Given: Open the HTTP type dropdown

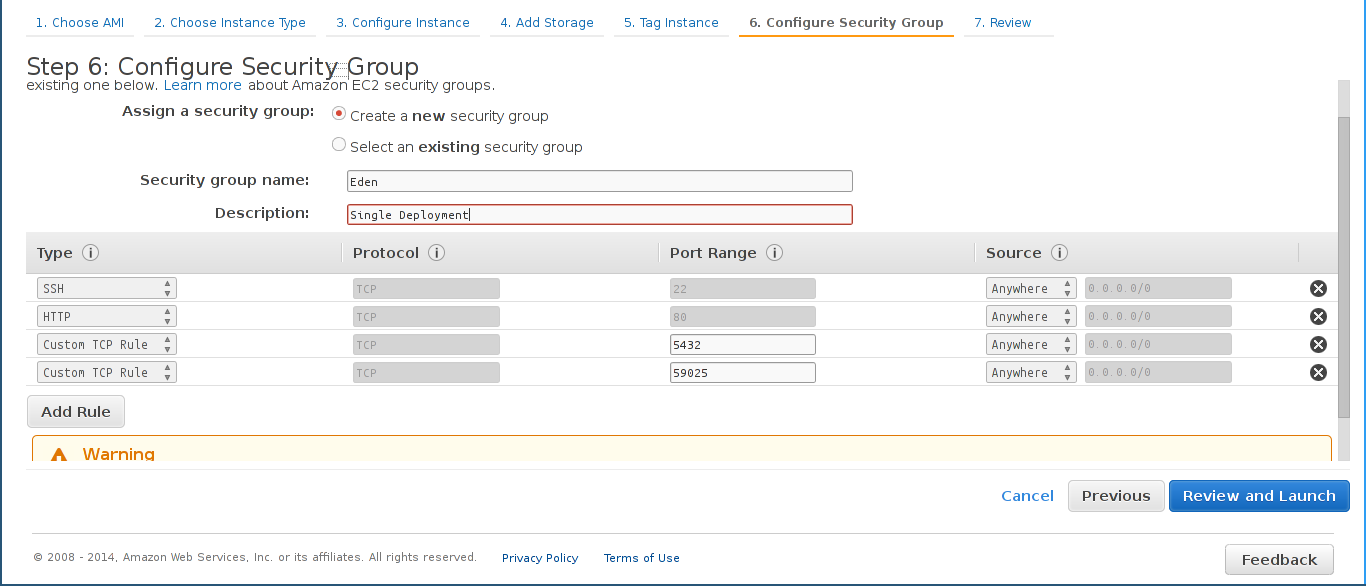Looking at the screenshot, I should [106, 317].
